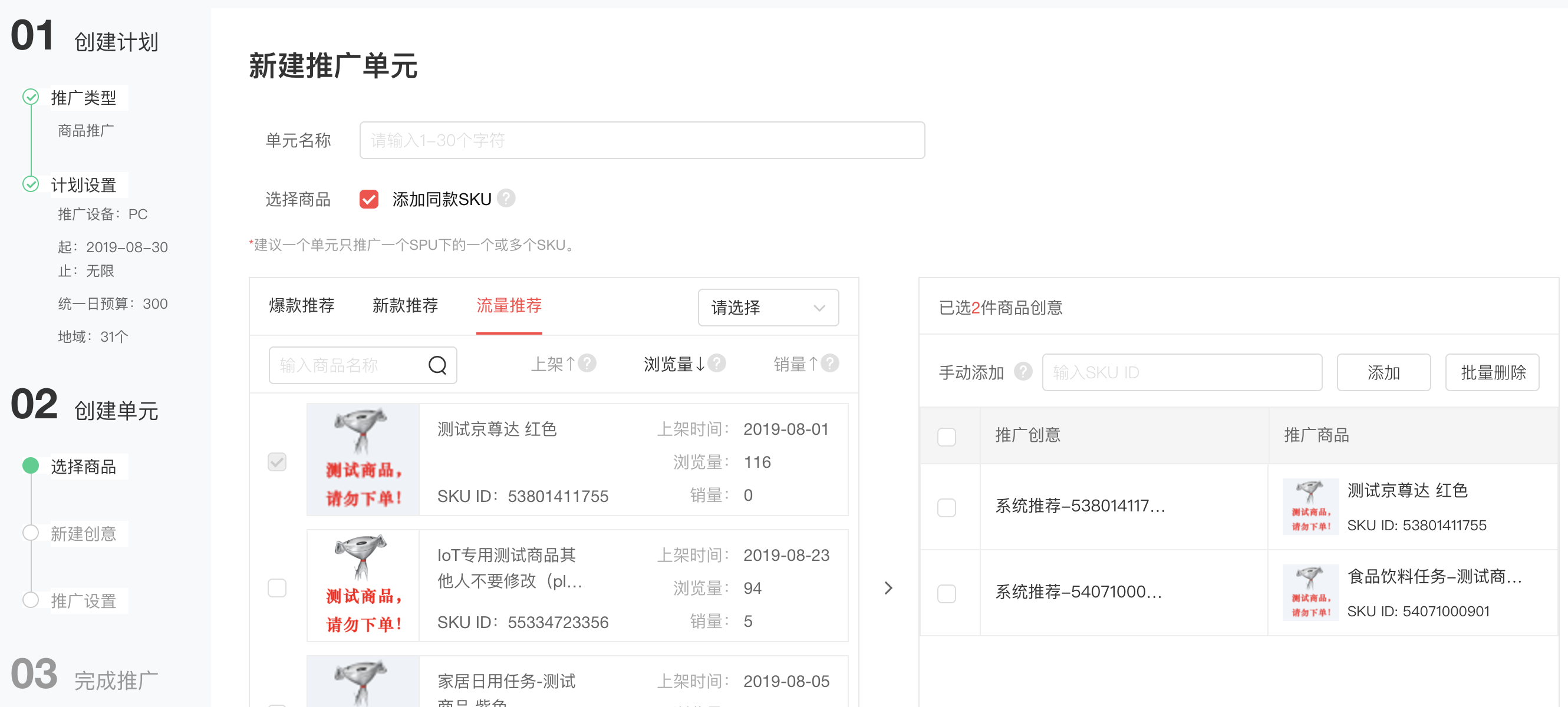Open the 请选择 dropdown
The width and height of the screenshot is (1568, 707).
point(768,308)
